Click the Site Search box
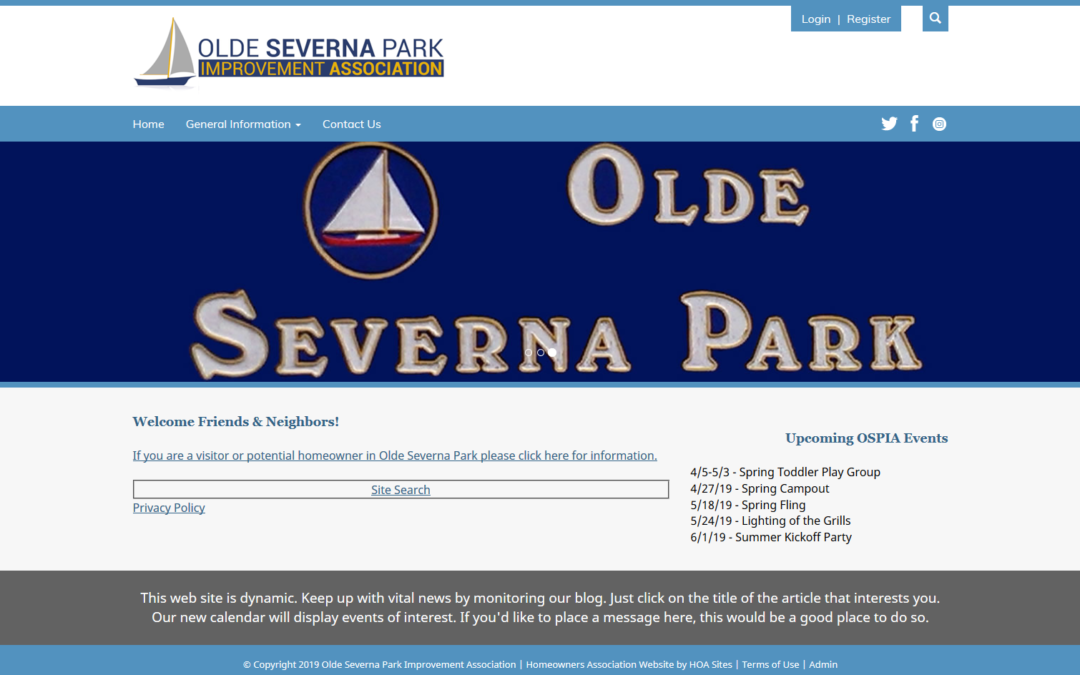1080x675 pixels. pyautogui.click(x=401, y=490)
